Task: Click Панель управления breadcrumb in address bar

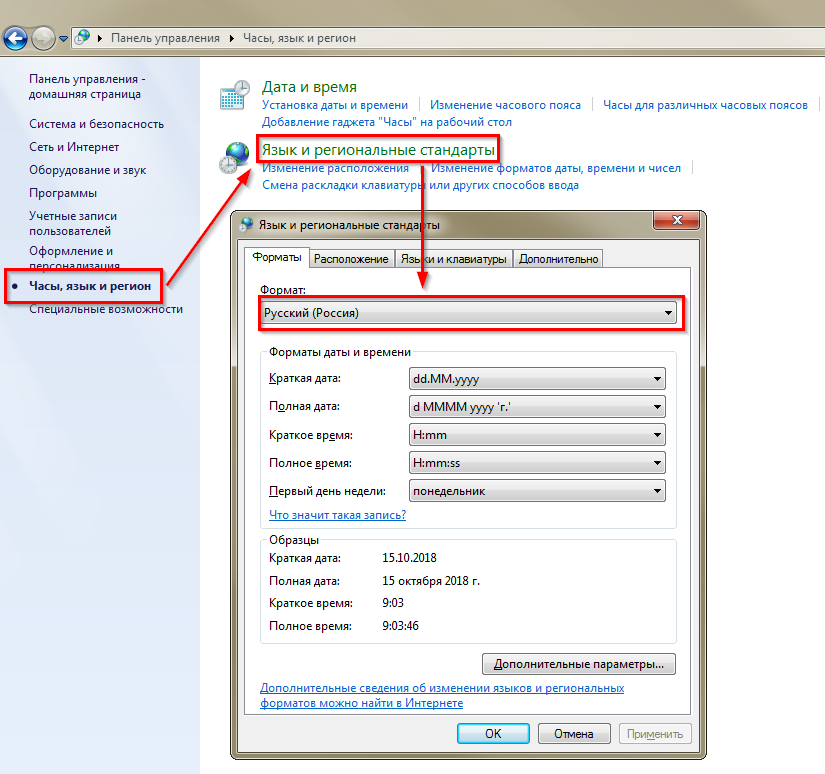Action: point(165,38)
